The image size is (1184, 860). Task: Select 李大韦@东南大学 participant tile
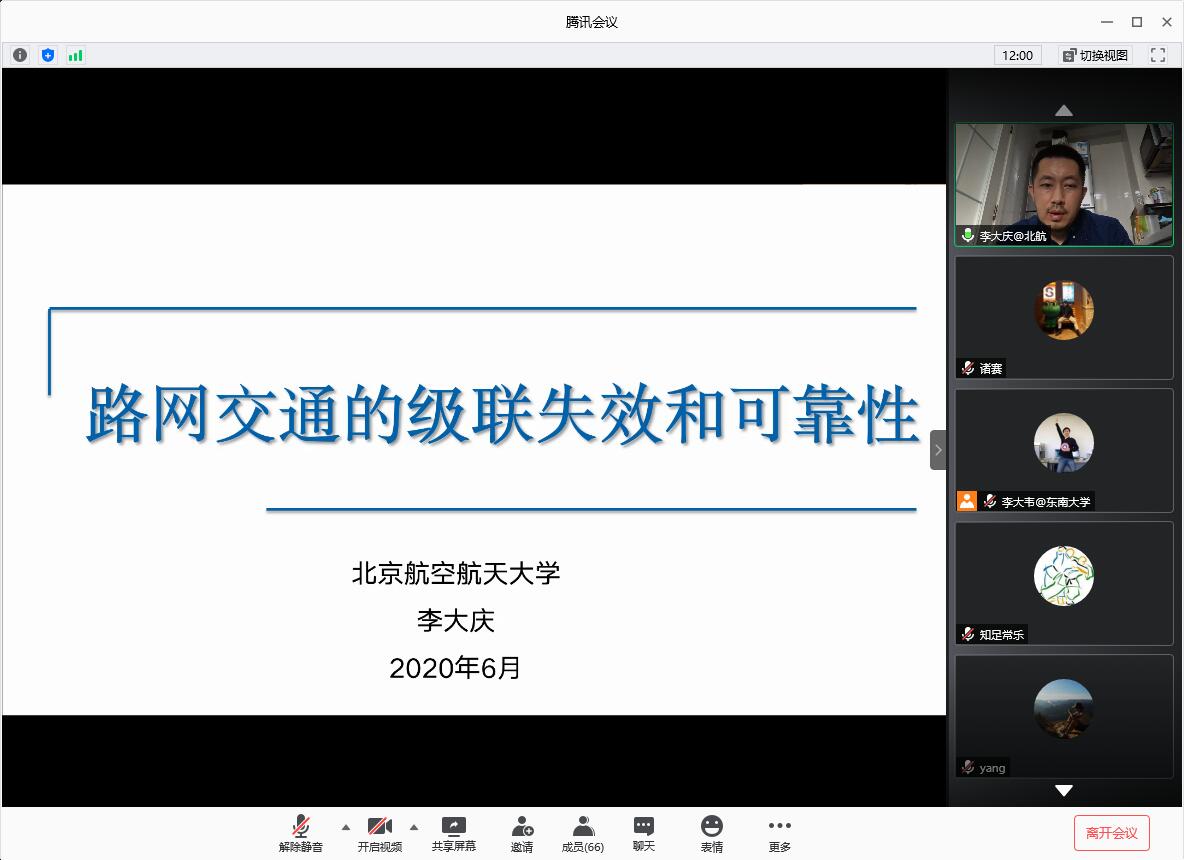[x=1064, y=451]
